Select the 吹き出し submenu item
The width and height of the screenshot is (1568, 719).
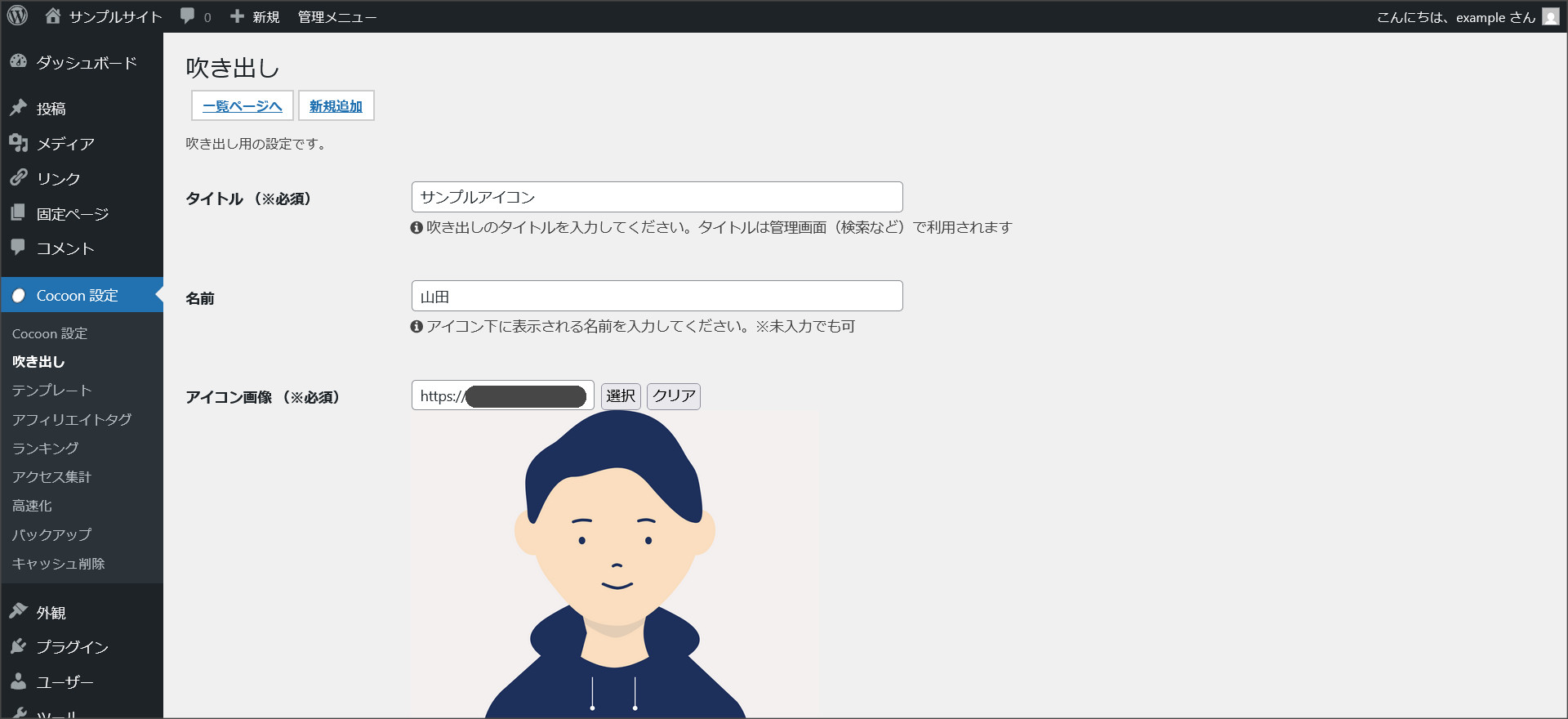pos(38,361)
